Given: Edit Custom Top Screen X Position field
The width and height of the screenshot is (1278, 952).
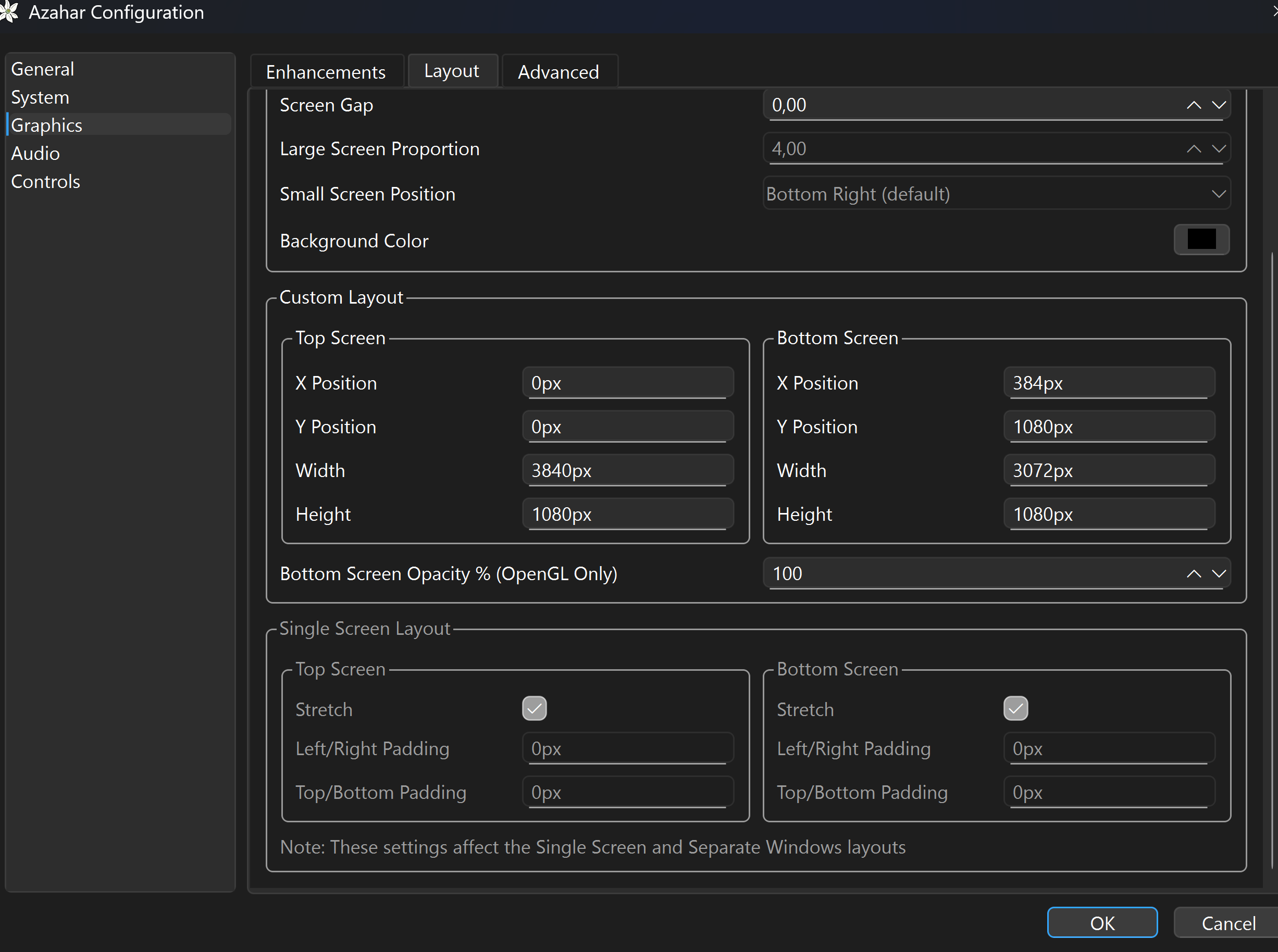Looking at the screenshot, I should (x=628, y=383).
